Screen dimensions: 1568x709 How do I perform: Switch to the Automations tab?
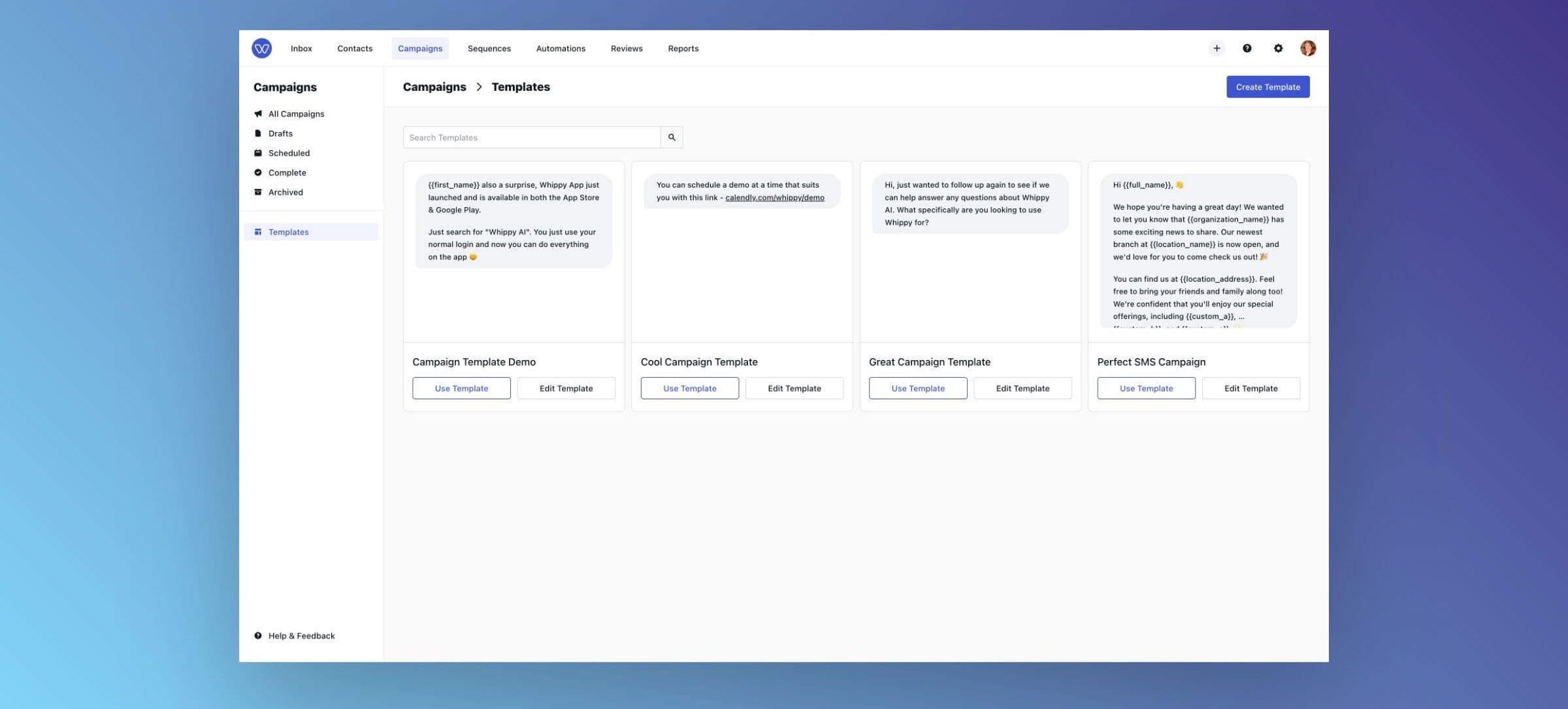click(x=560, y=48)
